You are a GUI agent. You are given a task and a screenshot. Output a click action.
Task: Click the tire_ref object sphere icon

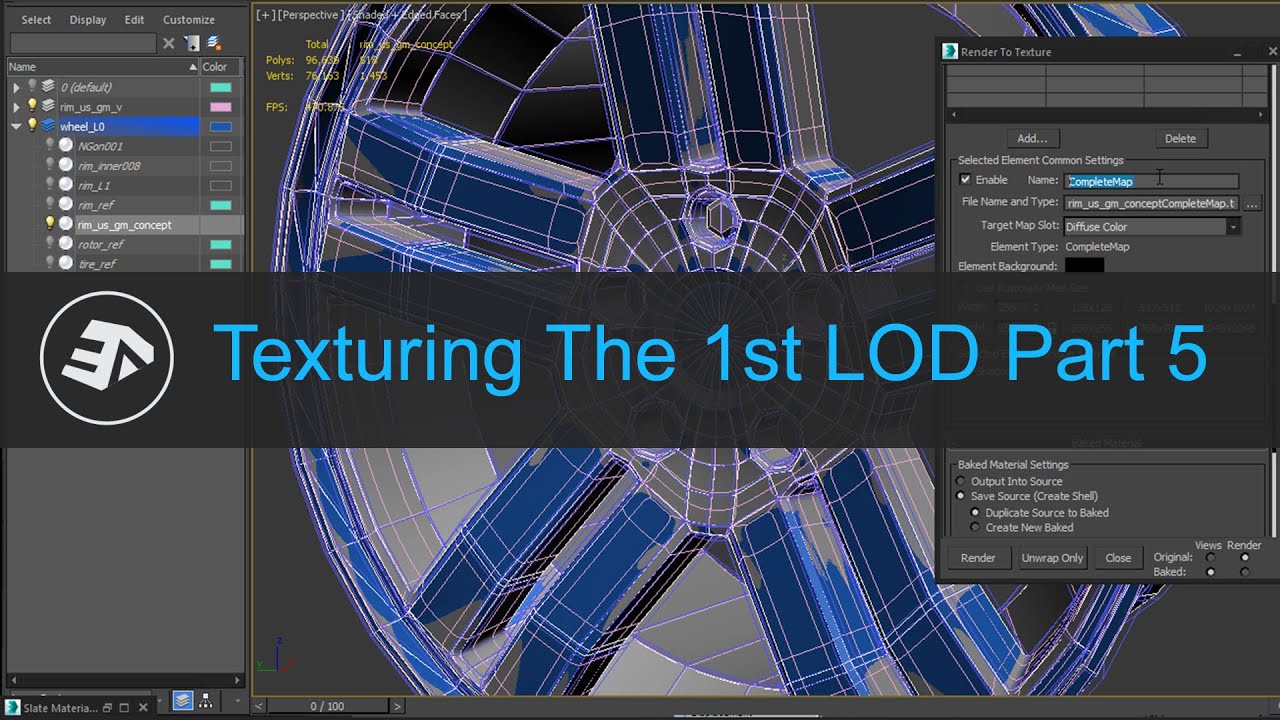[66, 263]
